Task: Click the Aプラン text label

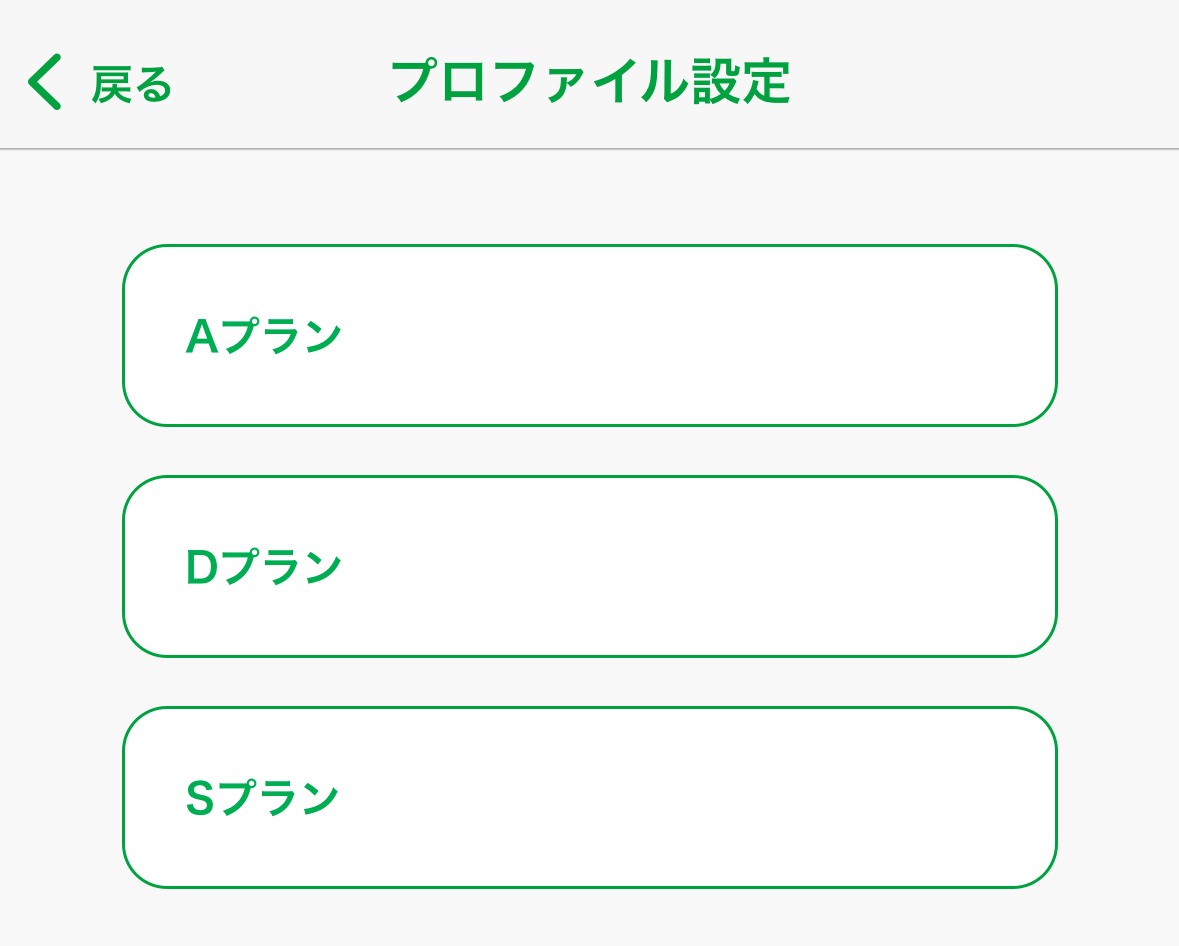Action: point(264,337)
